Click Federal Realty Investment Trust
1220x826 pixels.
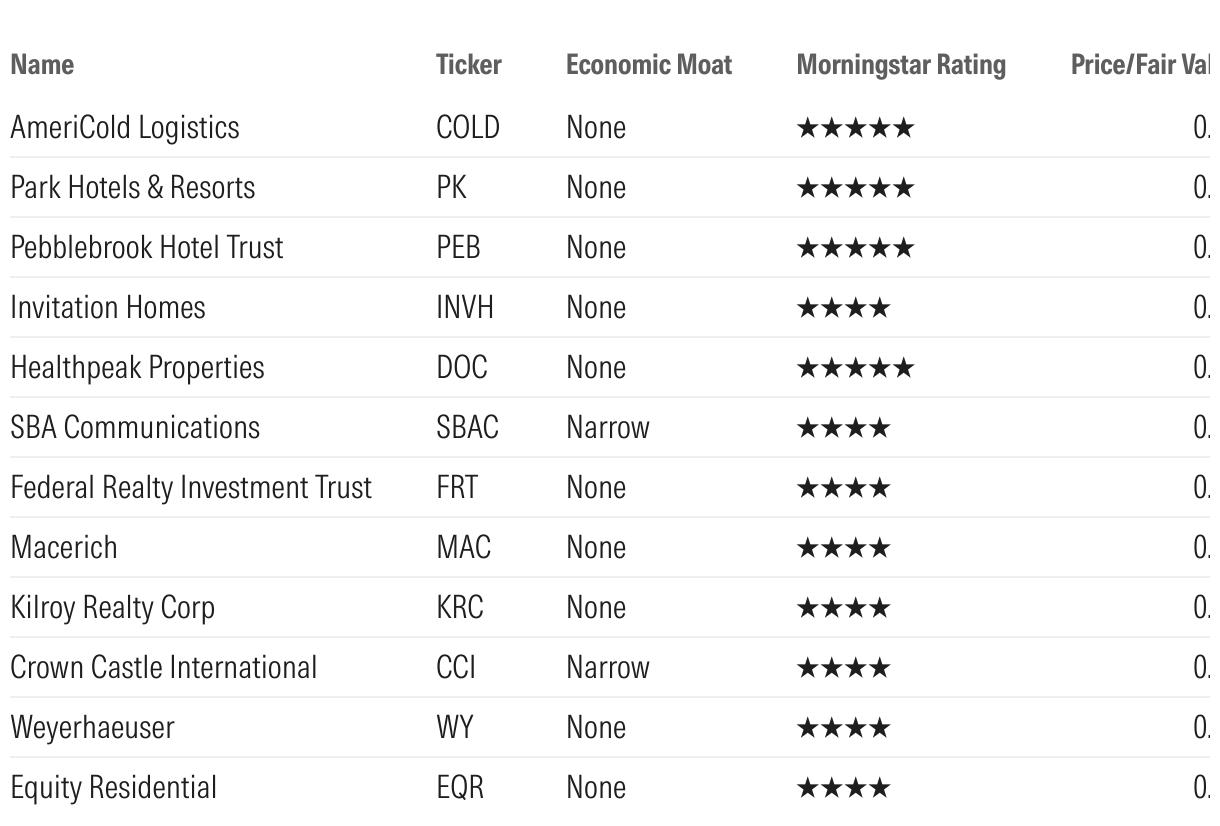(190, 488)
